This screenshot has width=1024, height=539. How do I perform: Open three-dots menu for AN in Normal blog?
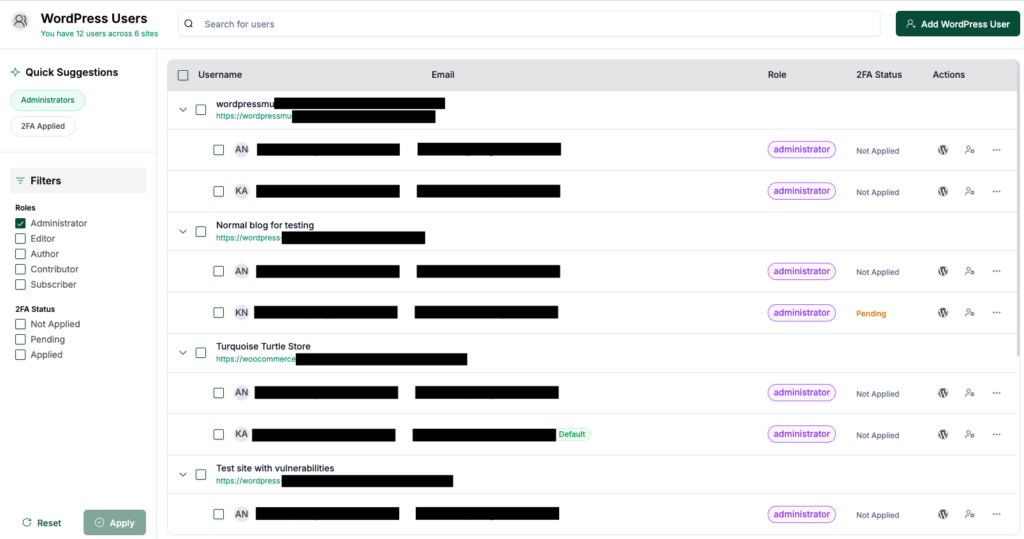coord(997,271)
